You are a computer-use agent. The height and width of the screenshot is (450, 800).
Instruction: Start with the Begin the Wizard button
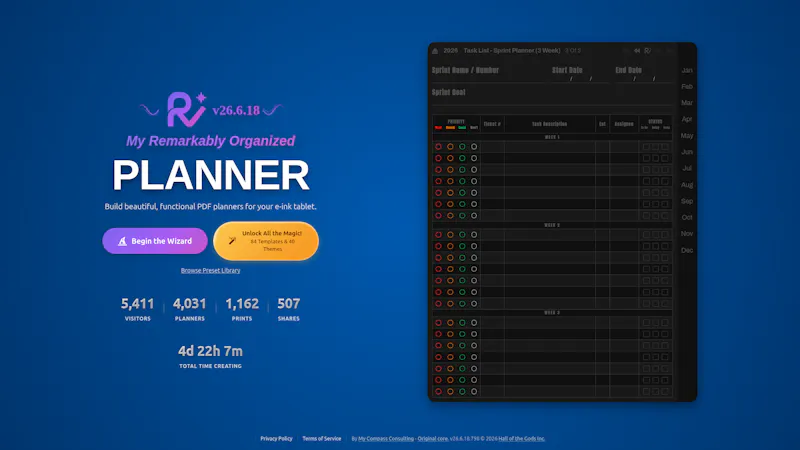pos(155,241)
